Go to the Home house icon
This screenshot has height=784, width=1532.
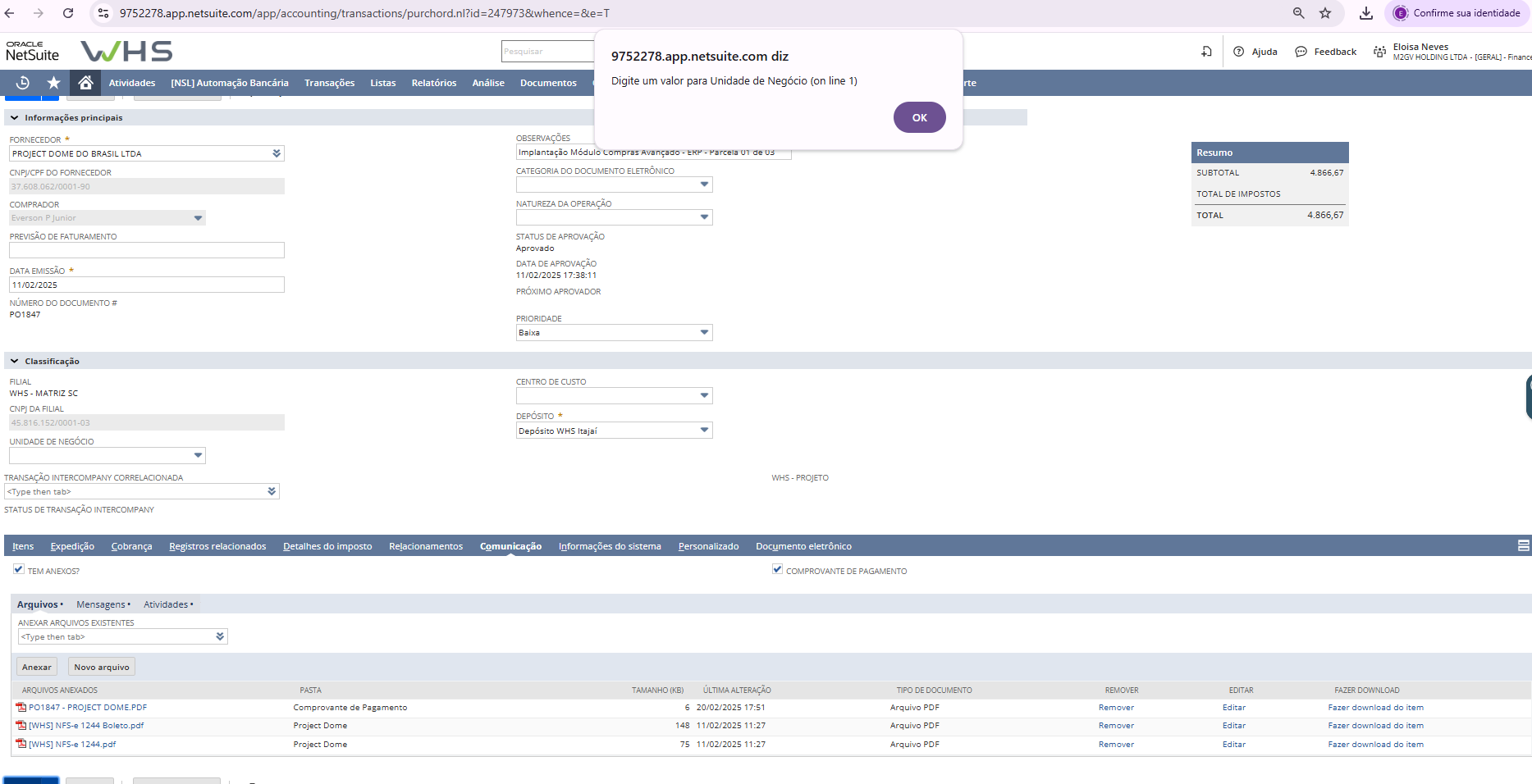click(85, 83)
